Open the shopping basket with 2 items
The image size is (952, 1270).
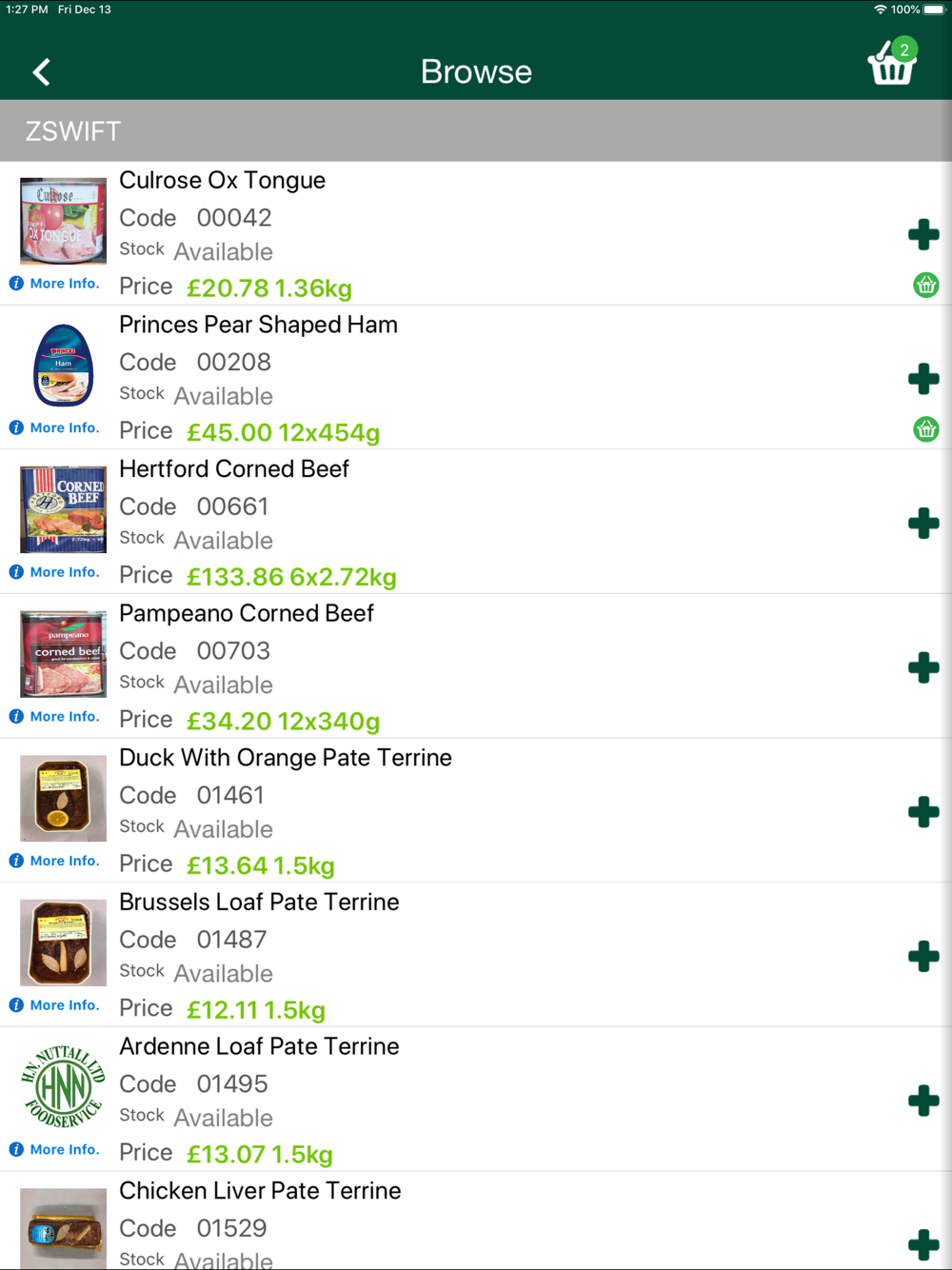[893, 63]
